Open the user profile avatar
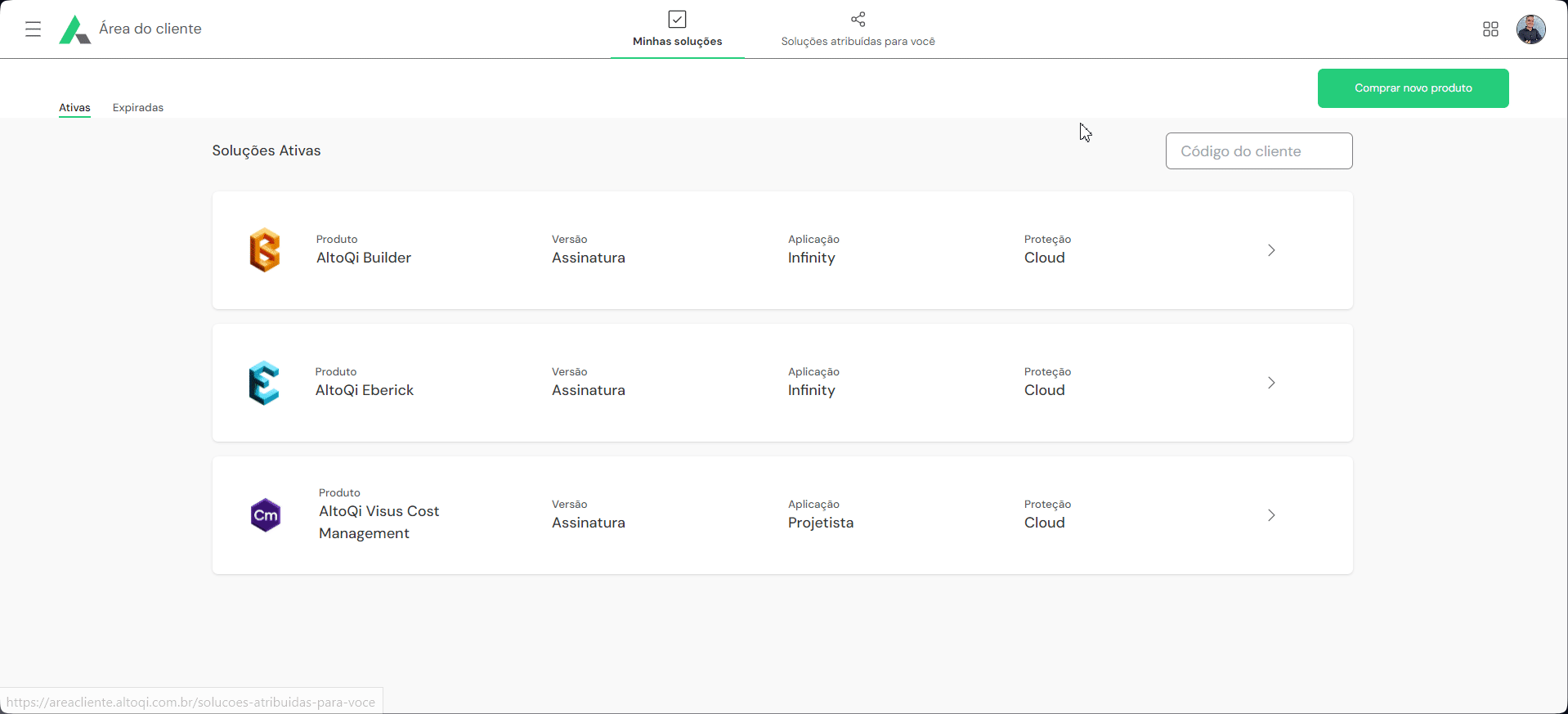 (1530, 29)
